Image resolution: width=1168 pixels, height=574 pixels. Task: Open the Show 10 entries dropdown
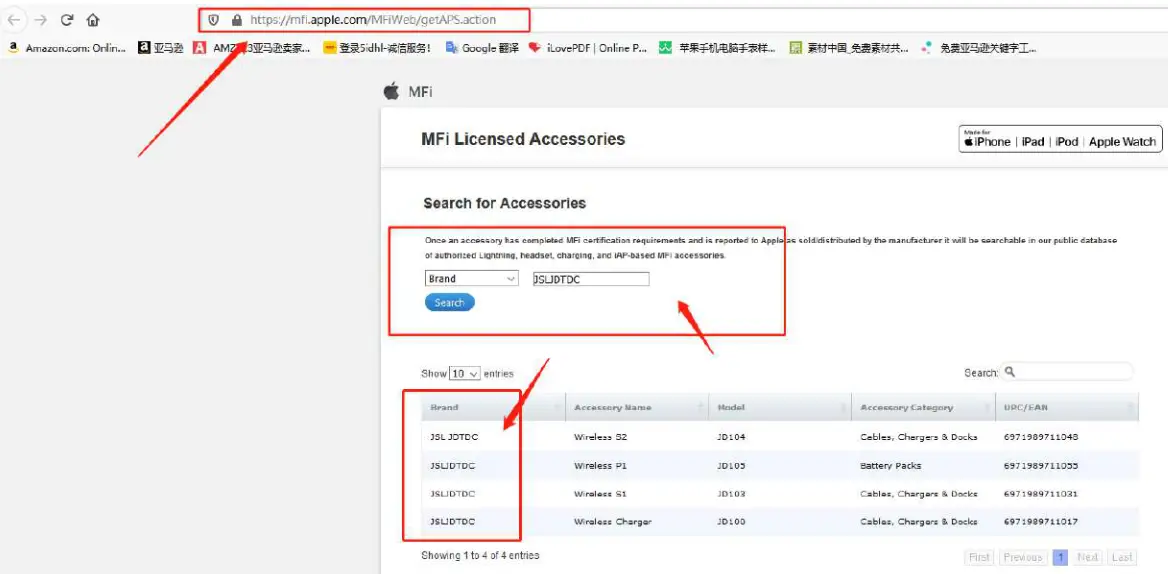tap(465, 374)
